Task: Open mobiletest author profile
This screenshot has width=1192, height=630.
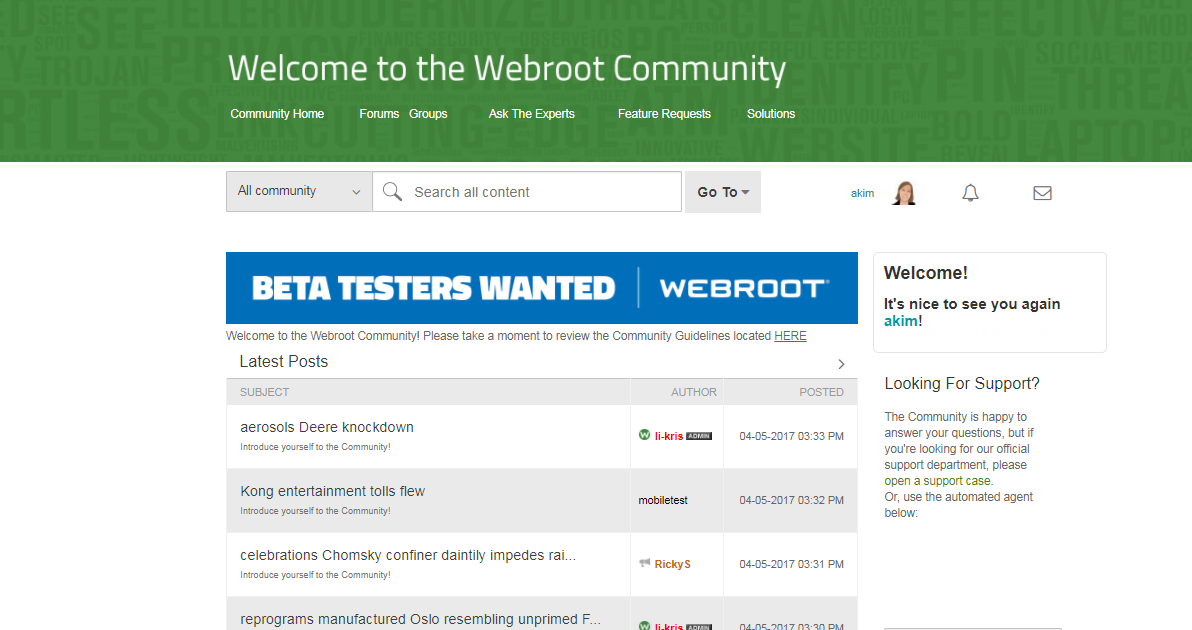Action: (x=663, y=500)
